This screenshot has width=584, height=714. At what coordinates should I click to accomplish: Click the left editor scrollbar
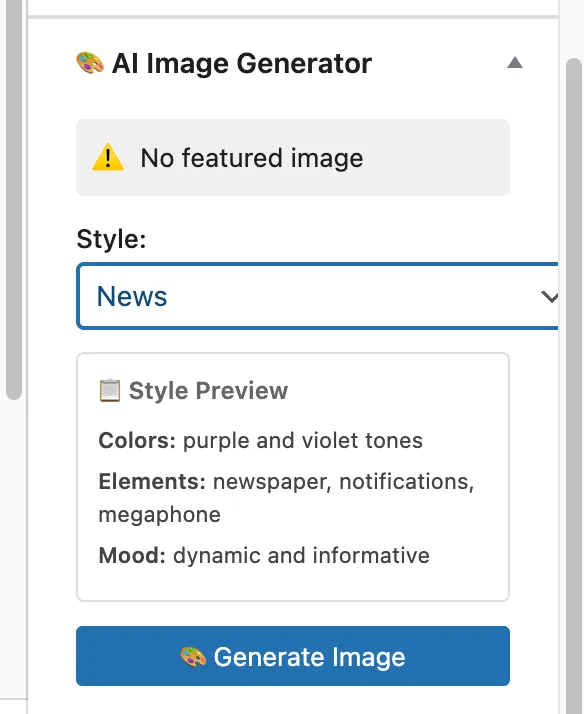[x=14, y=200]
